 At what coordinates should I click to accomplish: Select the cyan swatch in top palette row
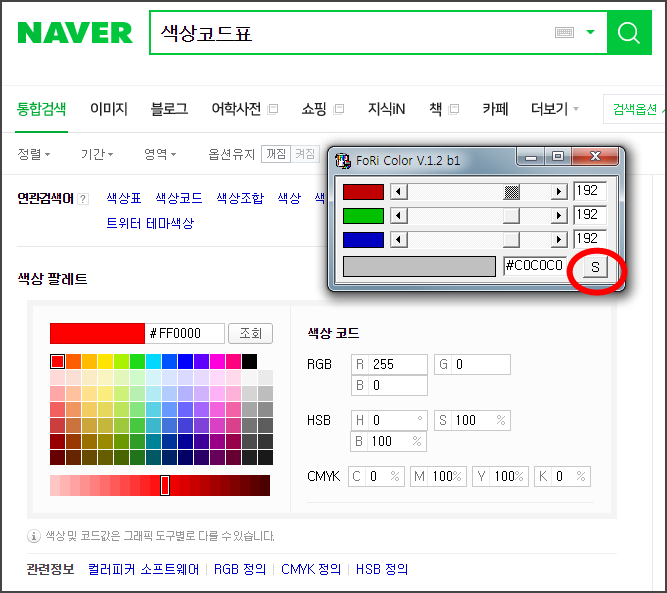click(153, 362)
